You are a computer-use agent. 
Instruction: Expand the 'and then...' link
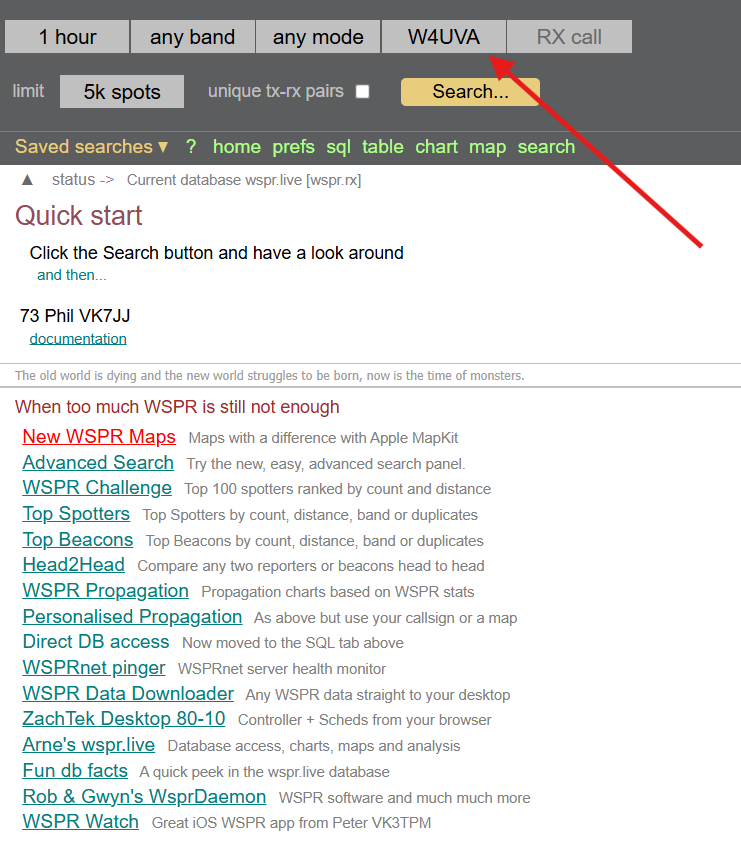coord(71,275)
